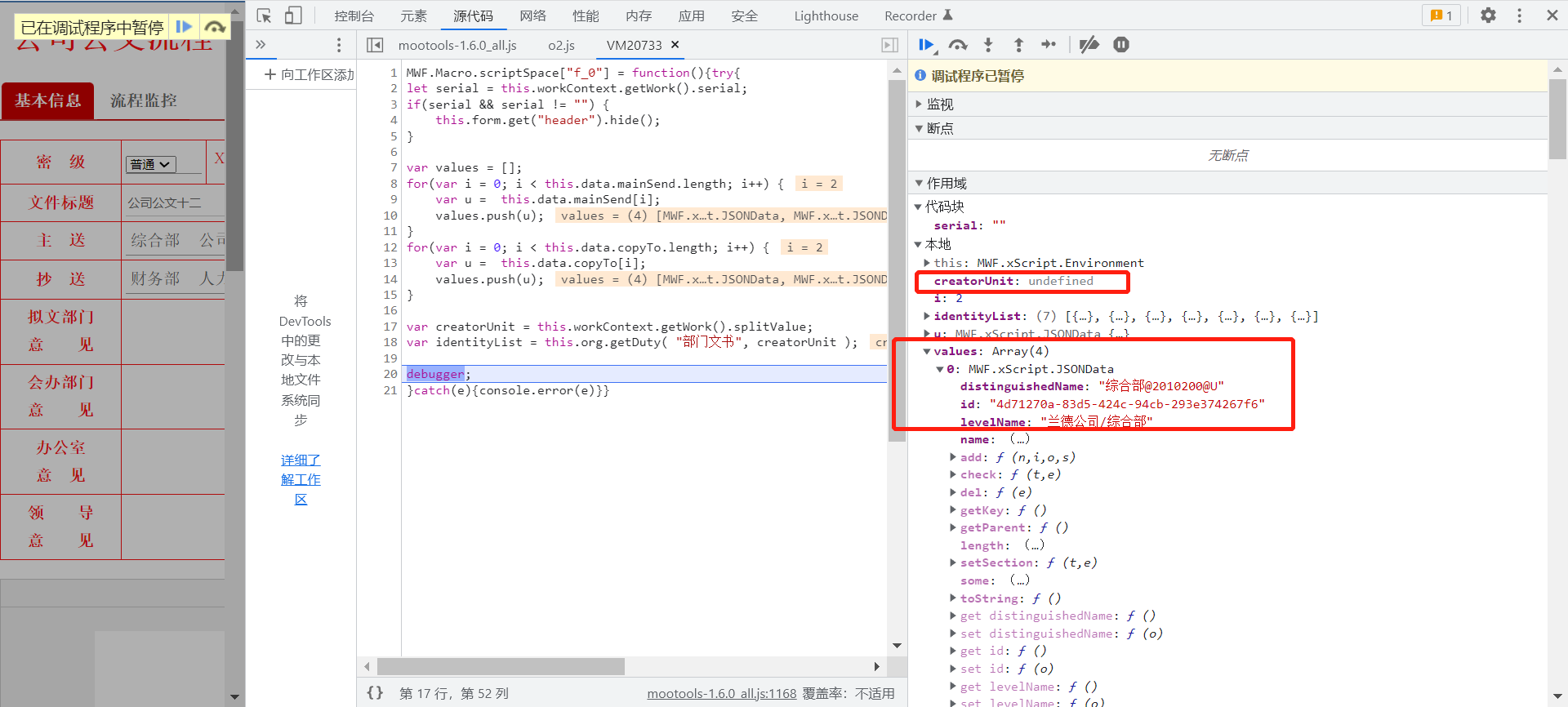
Task: Expand the 监视 watch section
Action: (x=919, y=104)
